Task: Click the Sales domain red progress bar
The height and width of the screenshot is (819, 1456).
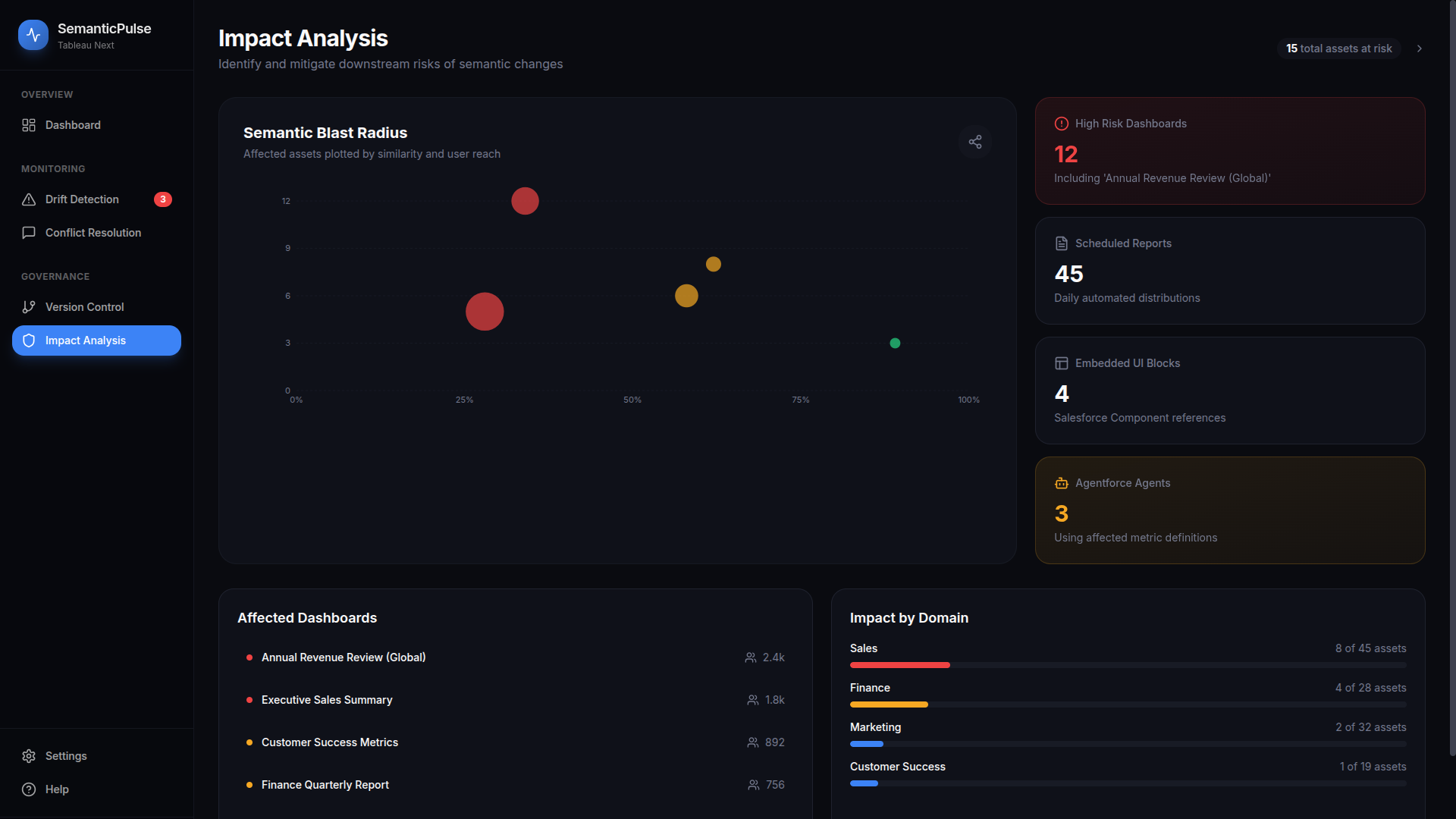Action: (899, 665)
